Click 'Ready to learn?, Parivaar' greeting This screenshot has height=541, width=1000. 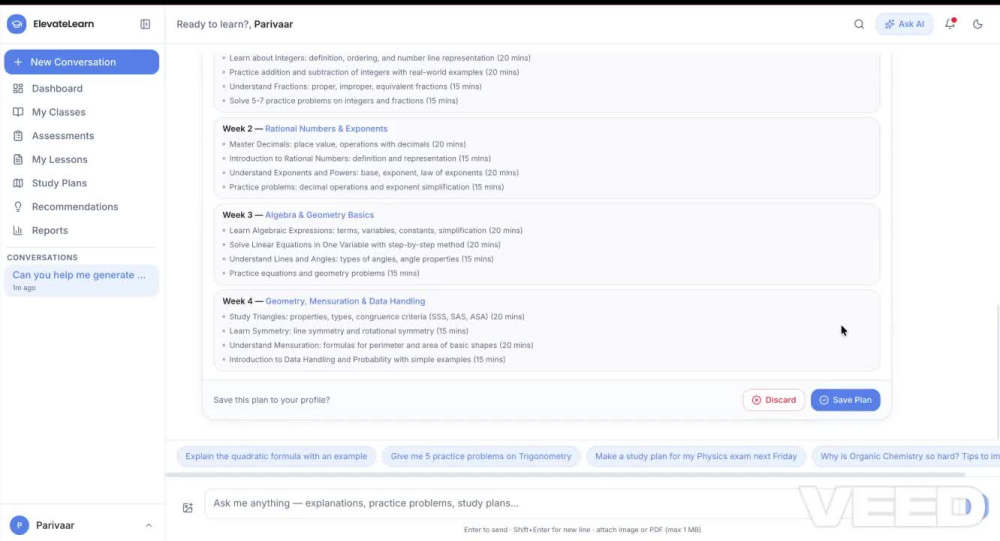235,24
